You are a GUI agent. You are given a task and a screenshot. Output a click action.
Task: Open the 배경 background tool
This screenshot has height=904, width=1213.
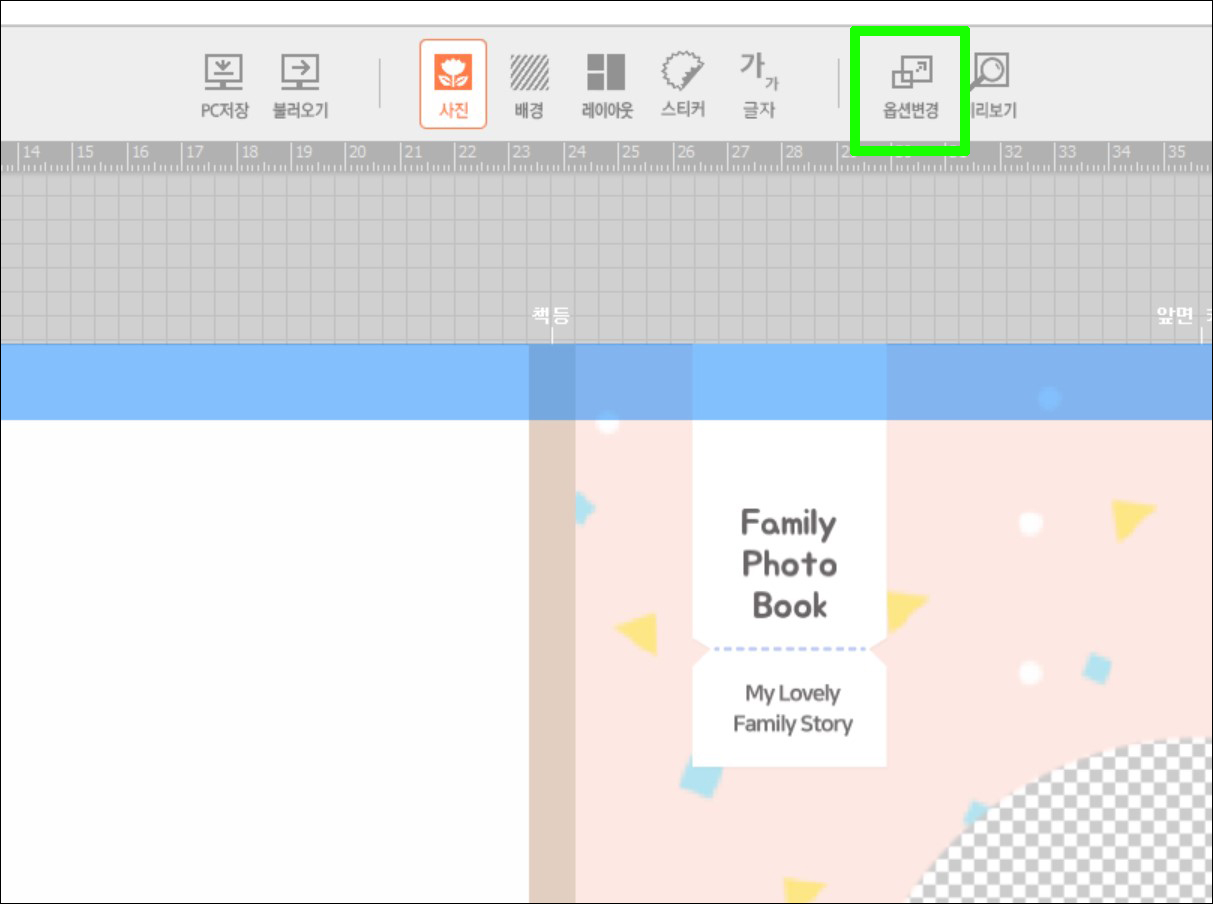(529, 87)
